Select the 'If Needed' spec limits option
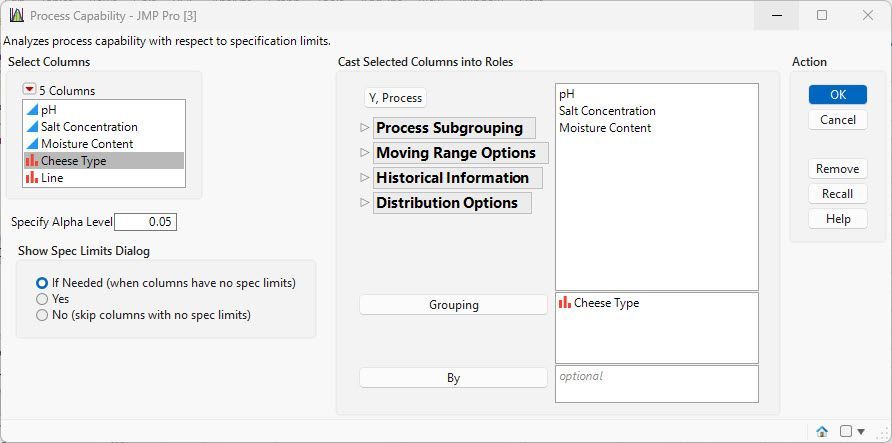The height and width of the screenshot is (443, 892). [42, 283]
